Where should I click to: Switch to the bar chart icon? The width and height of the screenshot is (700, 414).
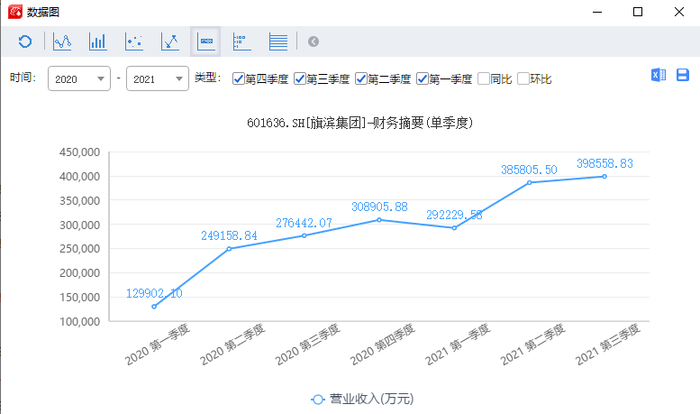[x=98, y=42]
